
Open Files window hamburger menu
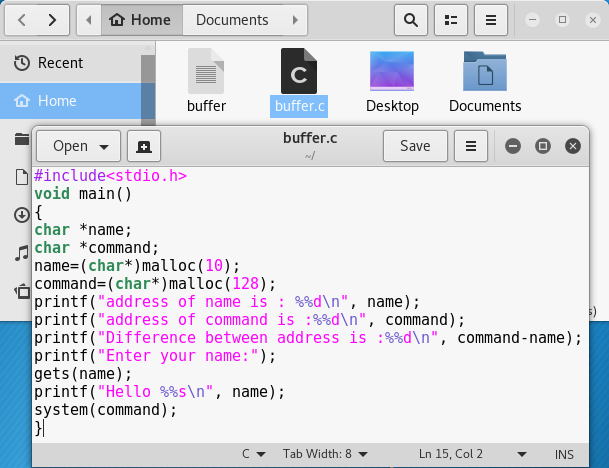click(x=491, y=20)
